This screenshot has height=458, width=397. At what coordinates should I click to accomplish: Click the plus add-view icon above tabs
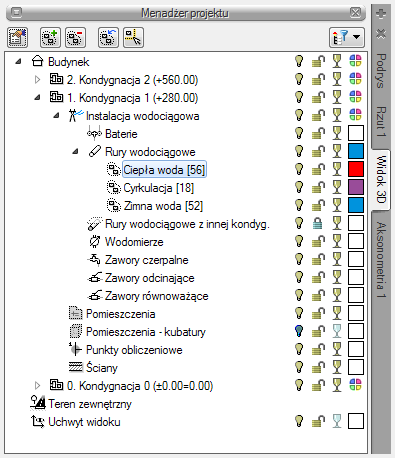tap(381, 14)
